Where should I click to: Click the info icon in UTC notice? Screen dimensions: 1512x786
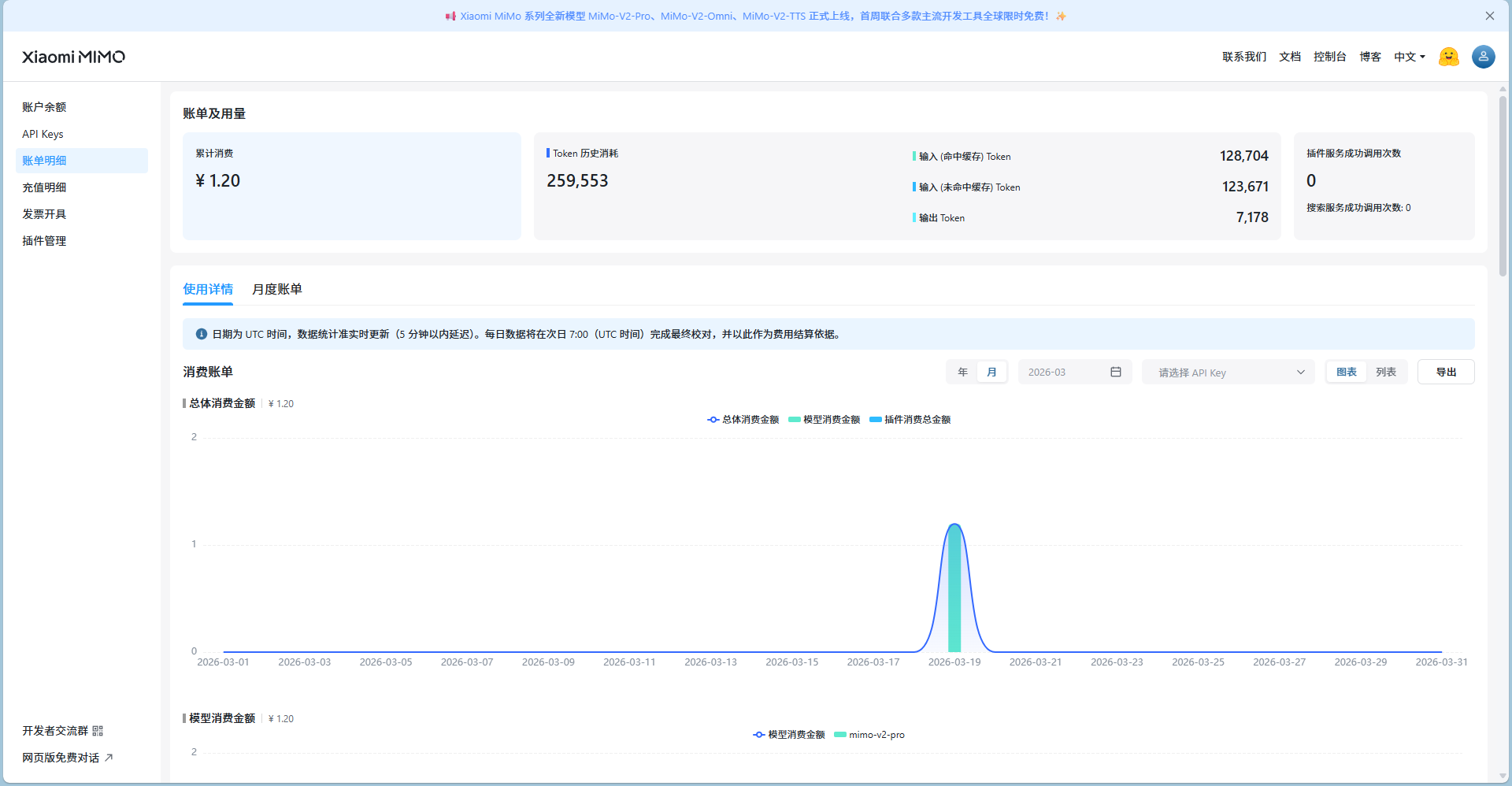[201, 334]
